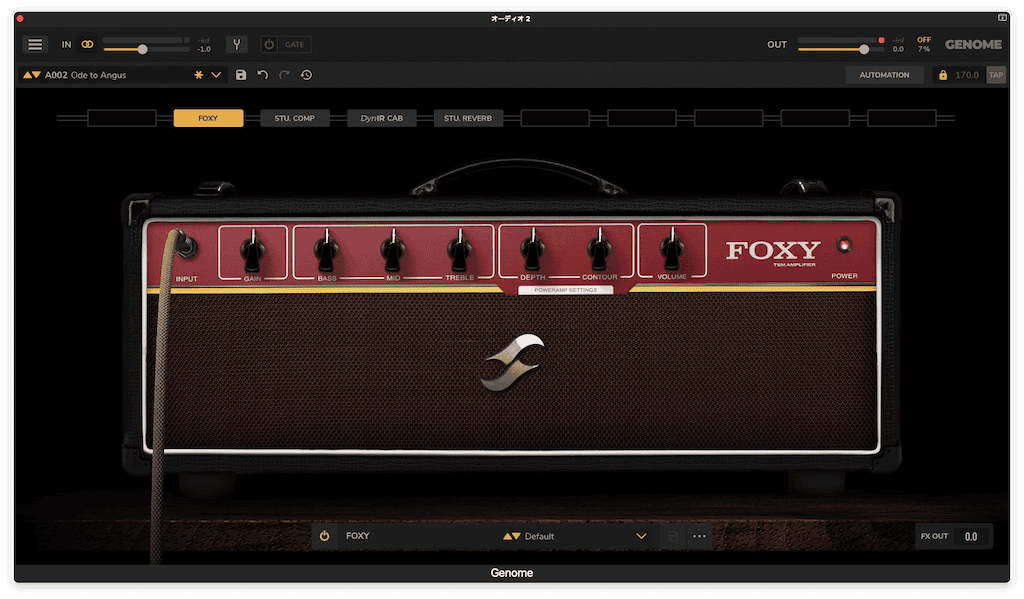Reset the red output clip indicator
1024x599 pixels.
click(x=881, y=40)
